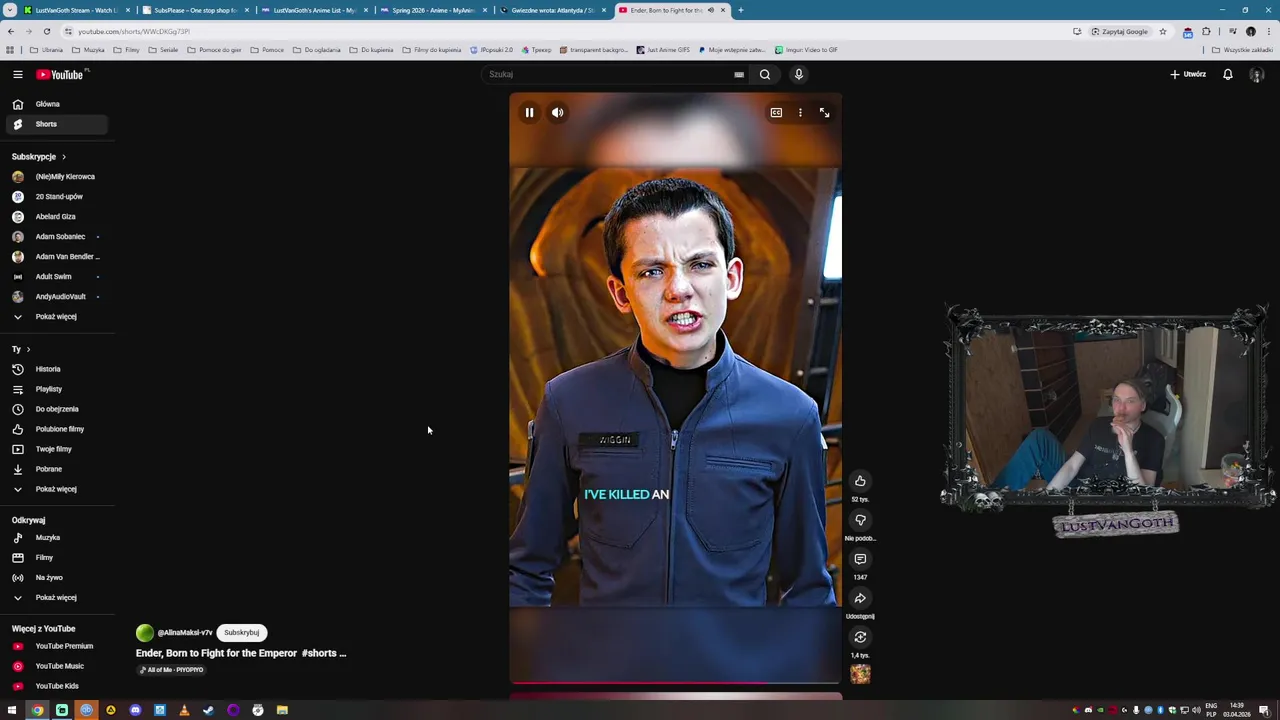This screenshot has height=720, width=1280.
Task: Open the Utwórz create button
Action: [1188, 74]
